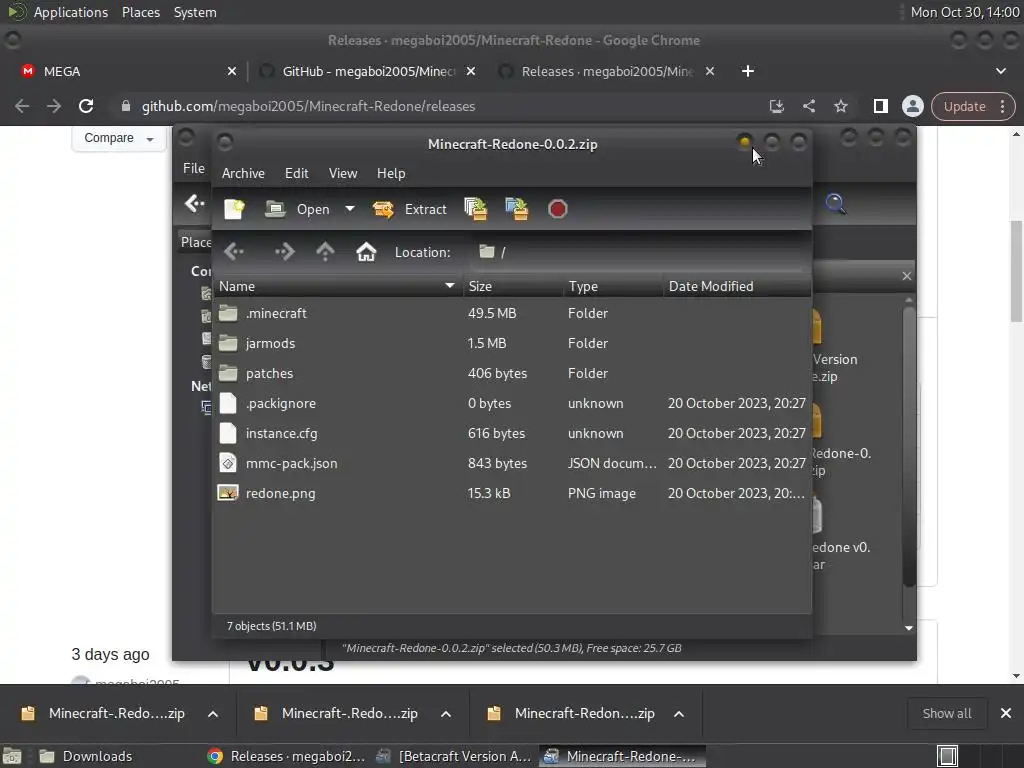Select the instance.cfg file
1024x768 pixels.
tap(512, 434)
